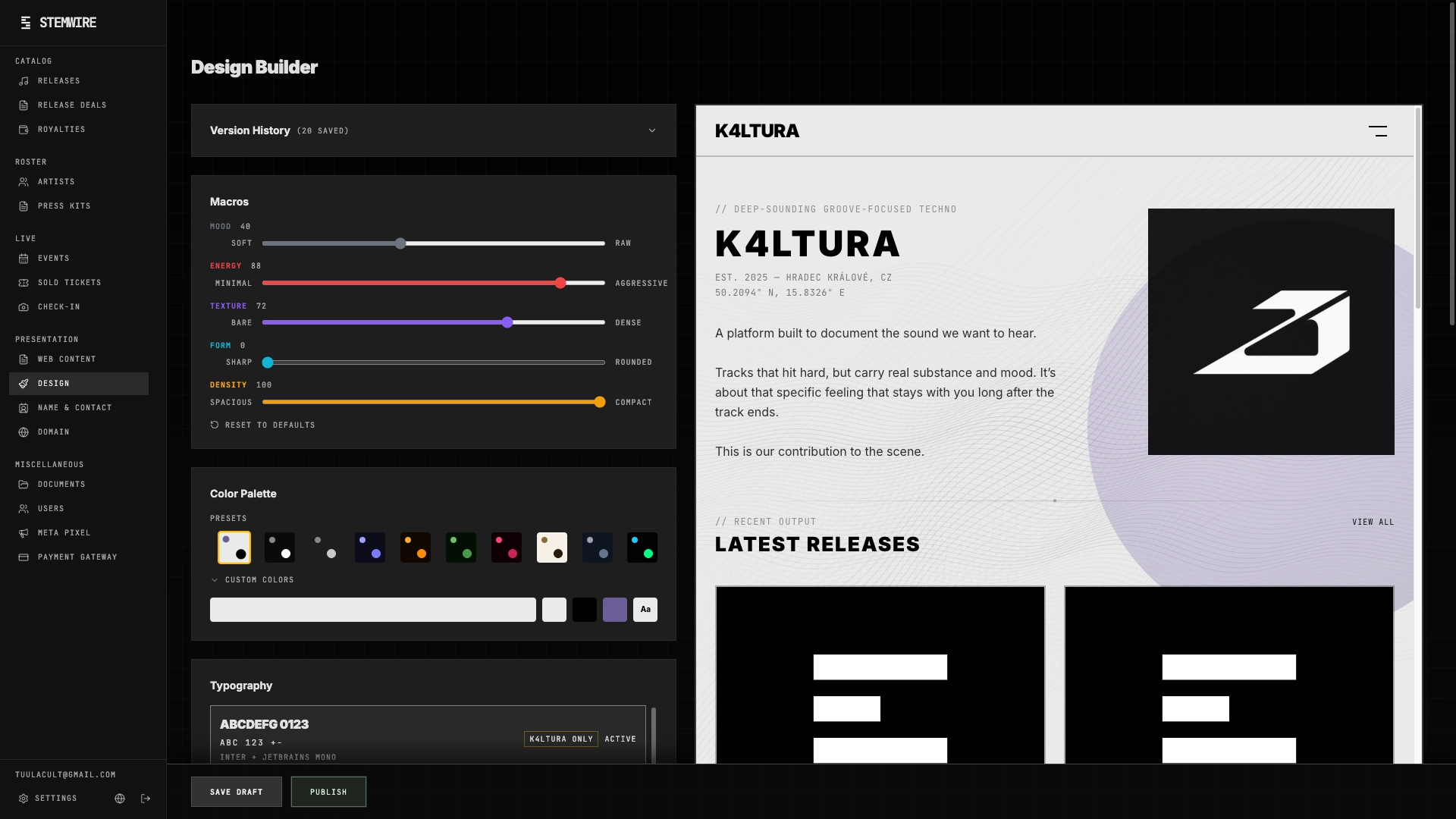Click the second release card in preview
Viewport: 1456px width, 819px height.
1229,675
